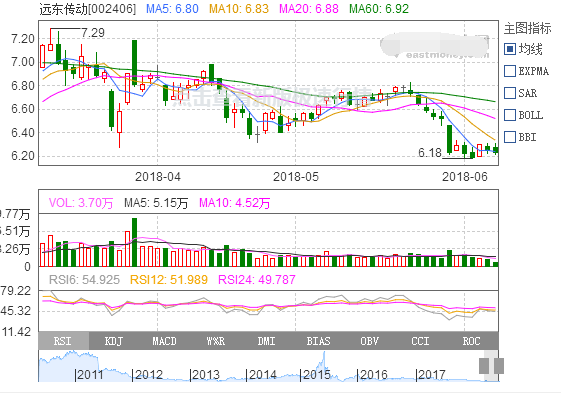
Task: Open the OBV indicator tab
Action: pyautogui.click(x=369, y=341)
